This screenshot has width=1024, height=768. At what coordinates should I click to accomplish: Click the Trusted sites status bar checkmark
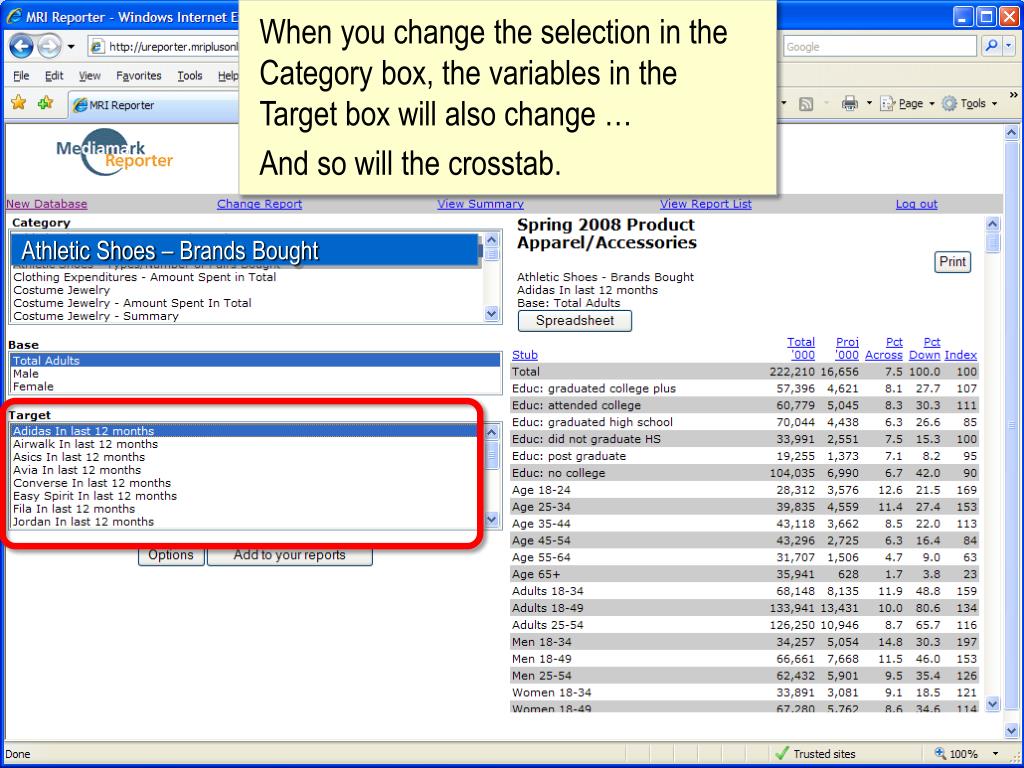pyautogui.click(x=782, y=753)
